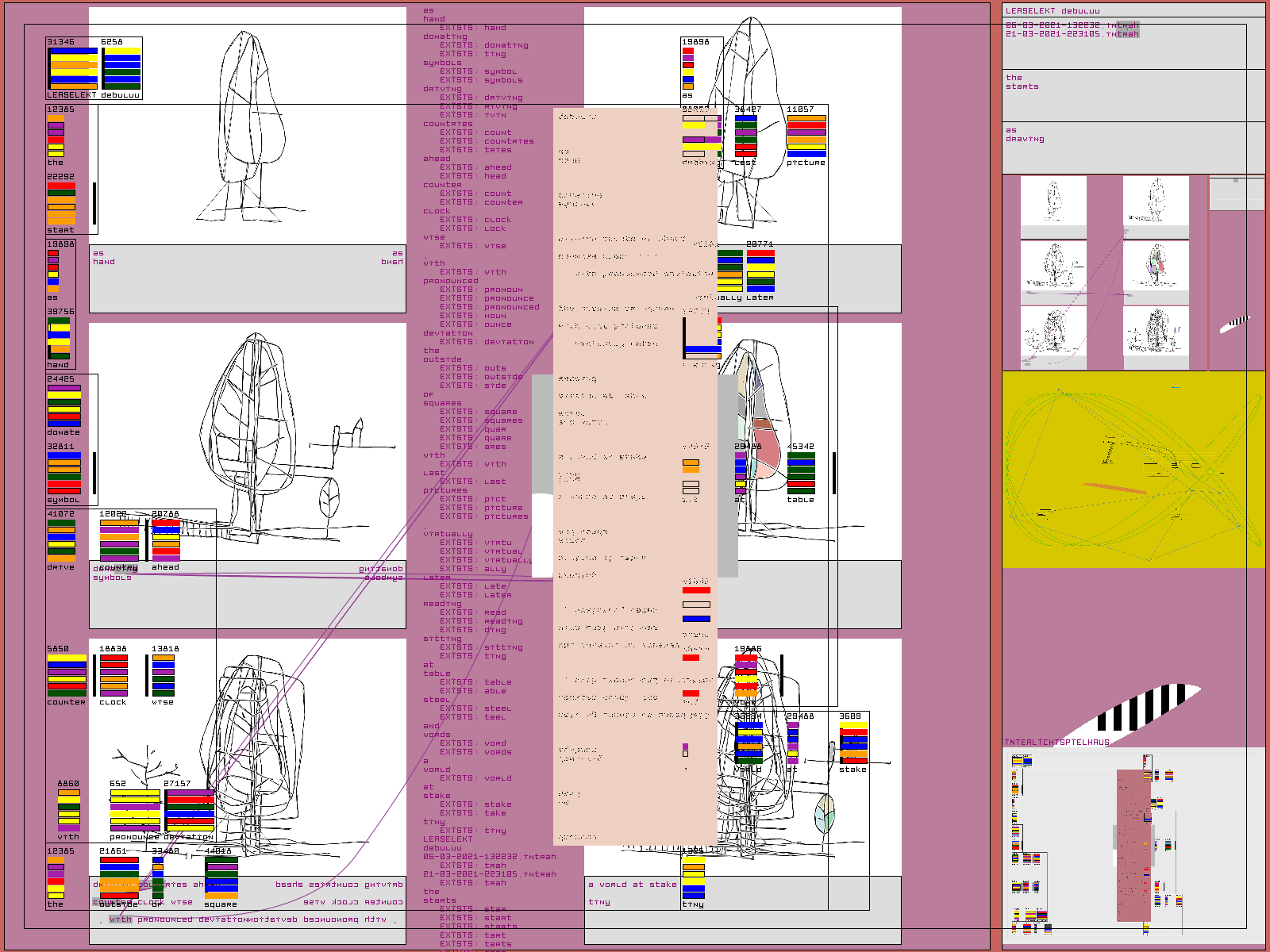Select the 'drive' color stack glyph
The width and height of the screenshot is (1270, 952).
(x=61, y=541)
